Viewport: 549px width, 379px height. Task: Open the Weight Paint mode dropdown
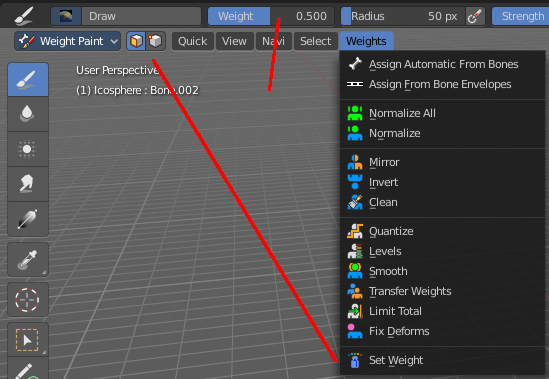click(x=68, y=41)
